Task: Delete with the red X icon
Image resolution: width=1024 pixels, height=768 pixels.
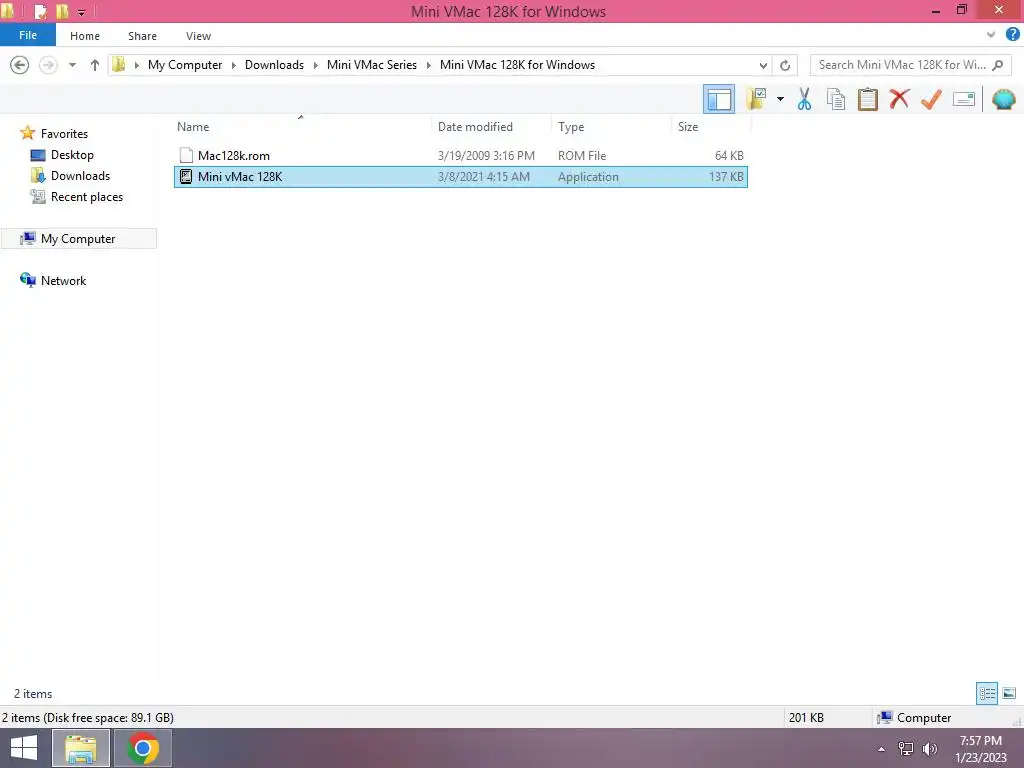Action: (899, 99)
